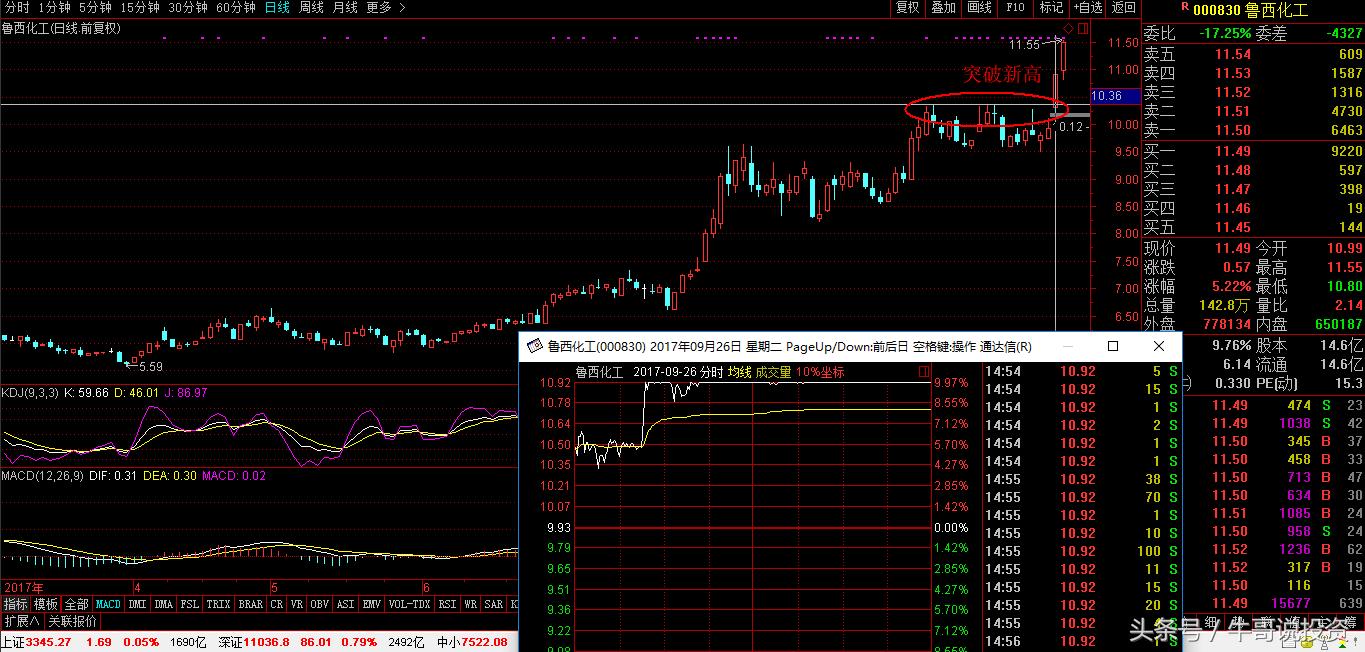
Task: Add stock via +自选 button
Action: click(1088, 7)
